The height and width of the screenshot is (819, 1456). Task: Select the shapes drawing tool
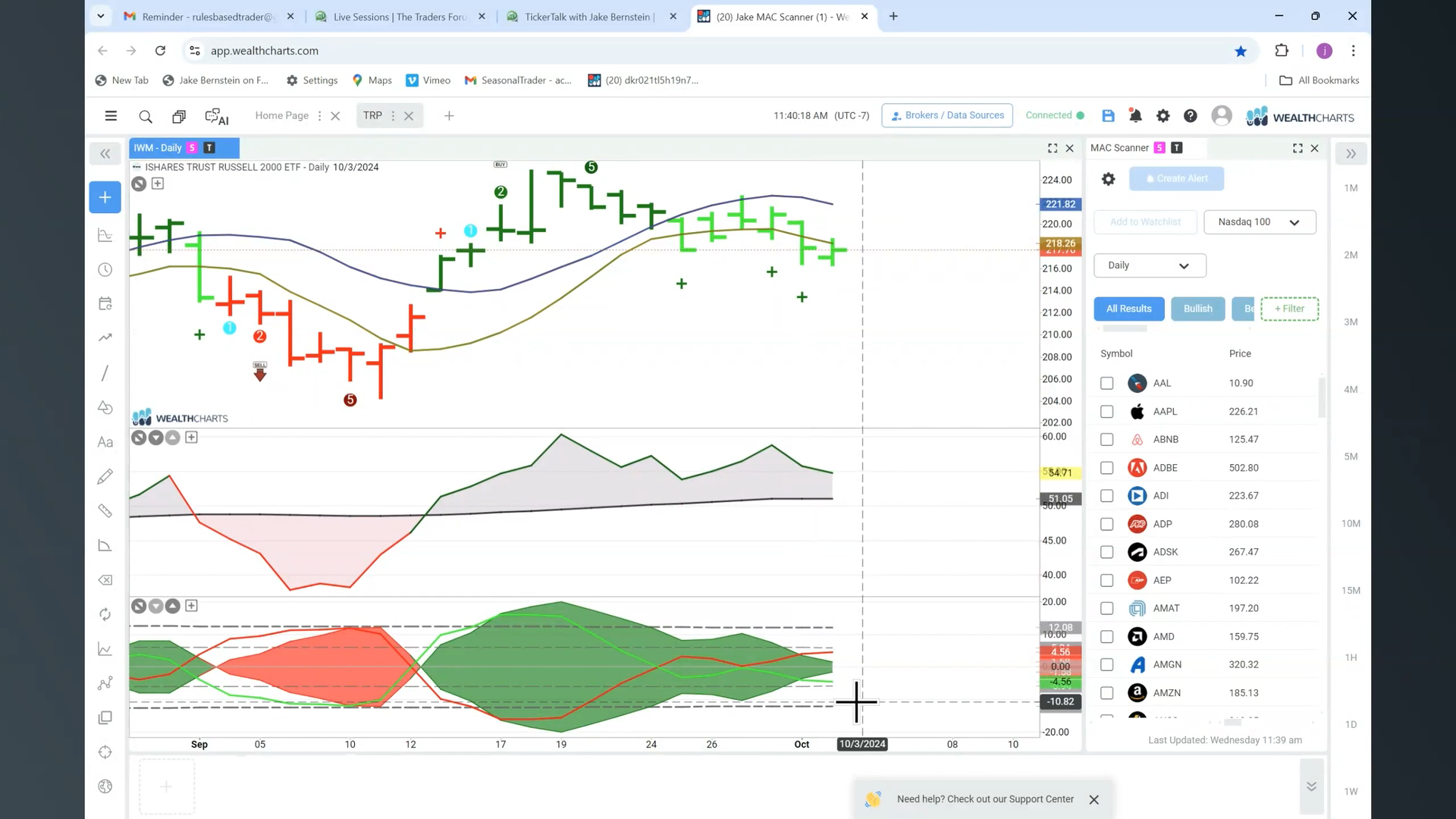[x=105, y=407]
